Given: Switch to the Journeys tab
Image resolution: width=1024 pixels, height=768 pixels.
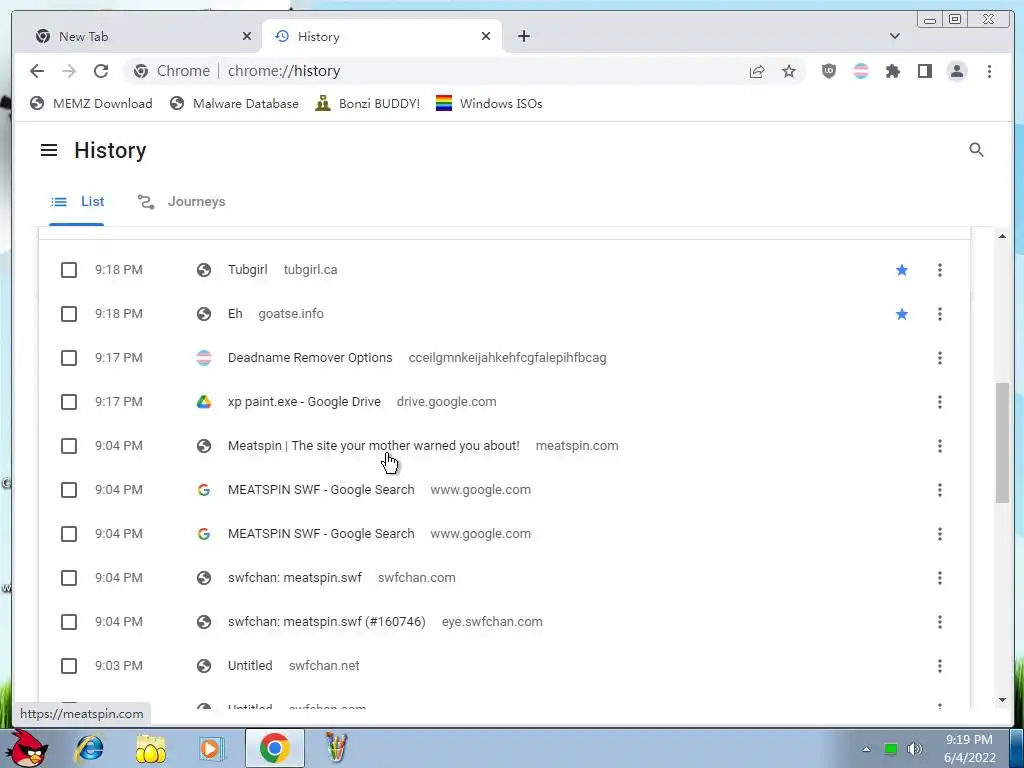Looking at the screenshot, I should coord(182,202).
